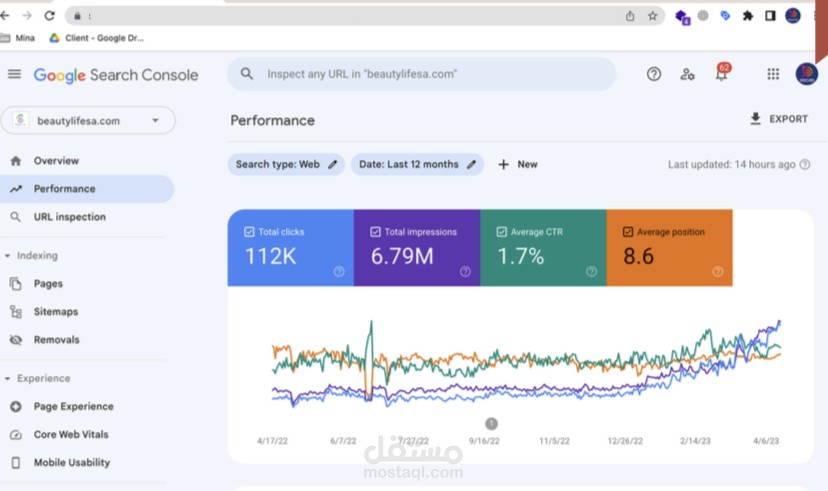Click the 6.79M impressions value
This screenshot has height=491, width=828.
402,257
